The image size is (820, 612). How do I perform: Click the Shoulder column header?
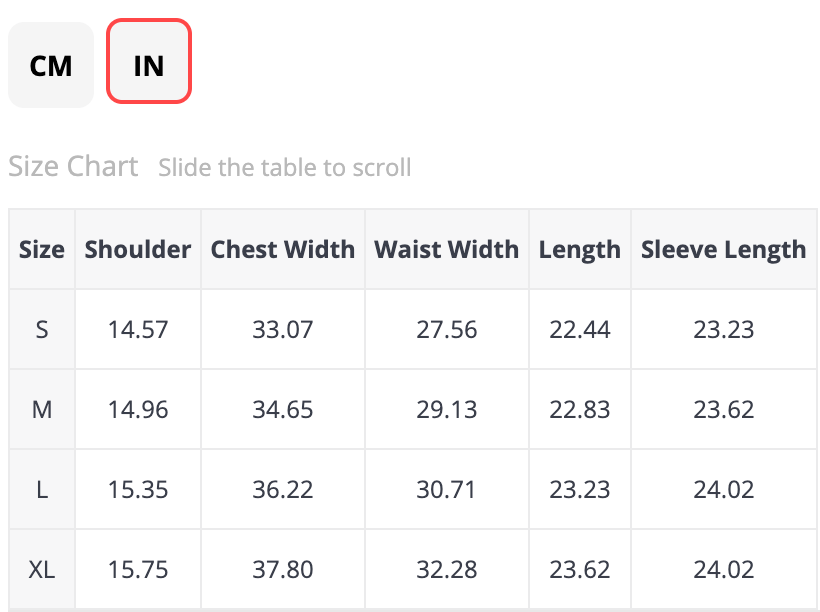point(138,250)
